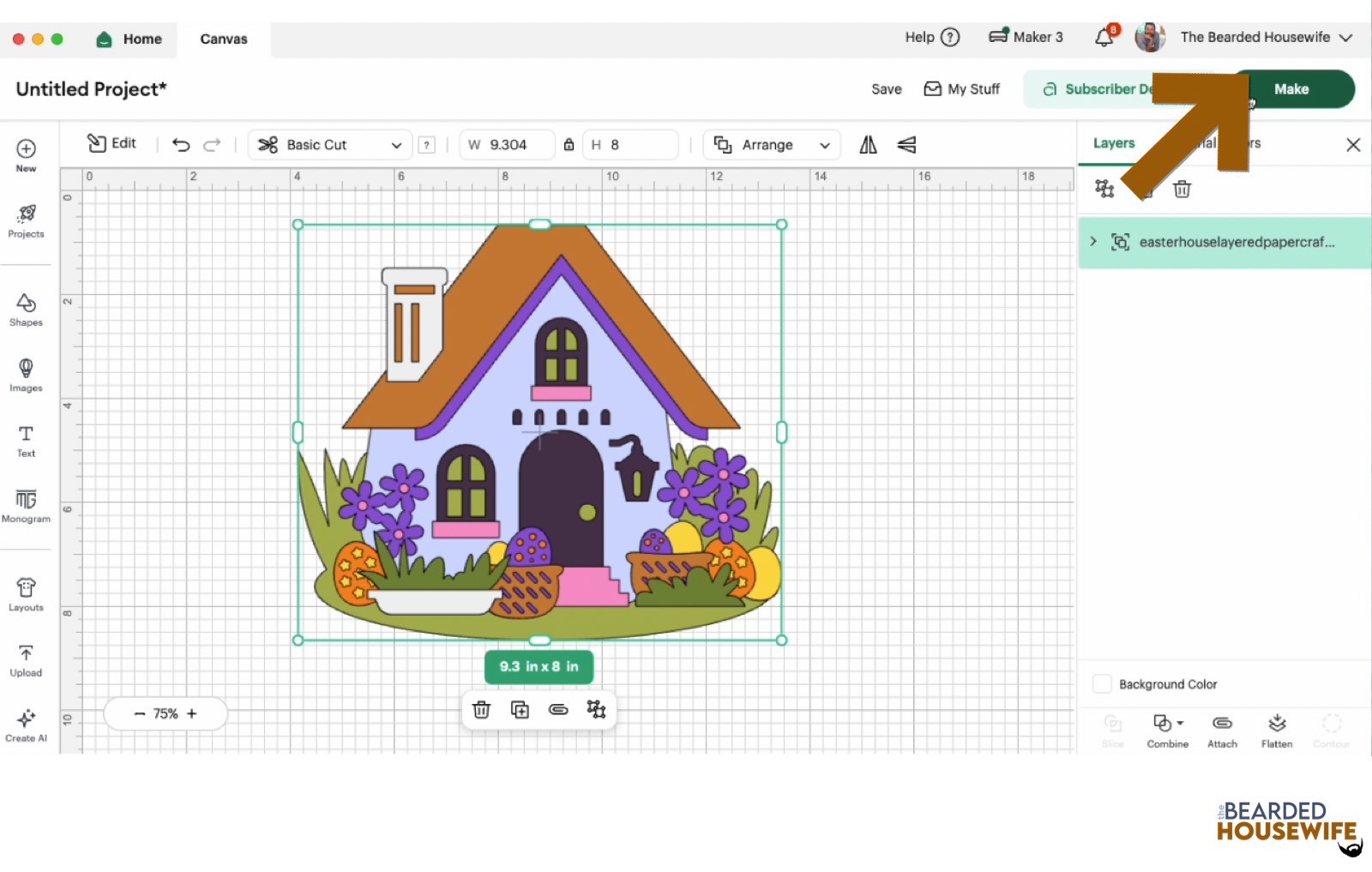Open the Basic Cut operation dropdown
This screenshot has height=872, width=1372.
[x=330, y=145]
